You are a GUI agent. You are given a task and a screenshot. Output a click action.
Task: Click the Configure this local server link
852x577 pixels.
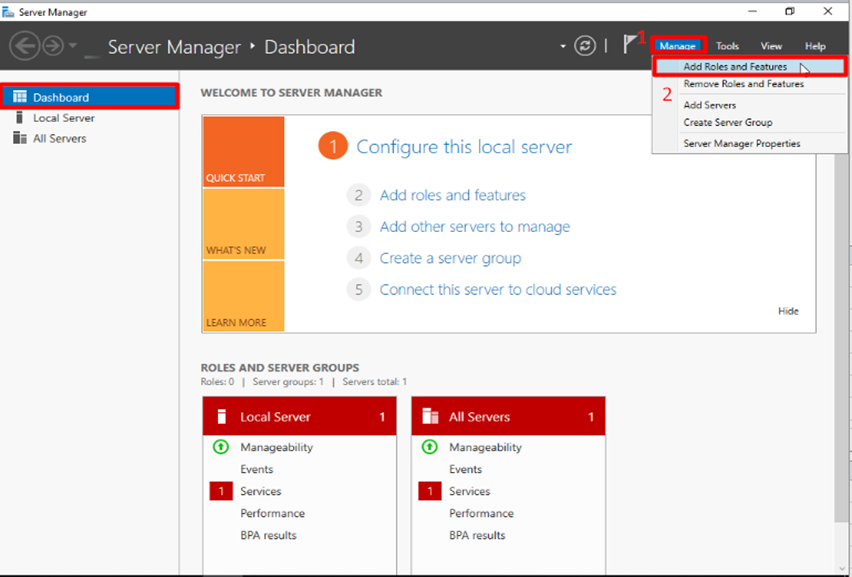point(464,147)
